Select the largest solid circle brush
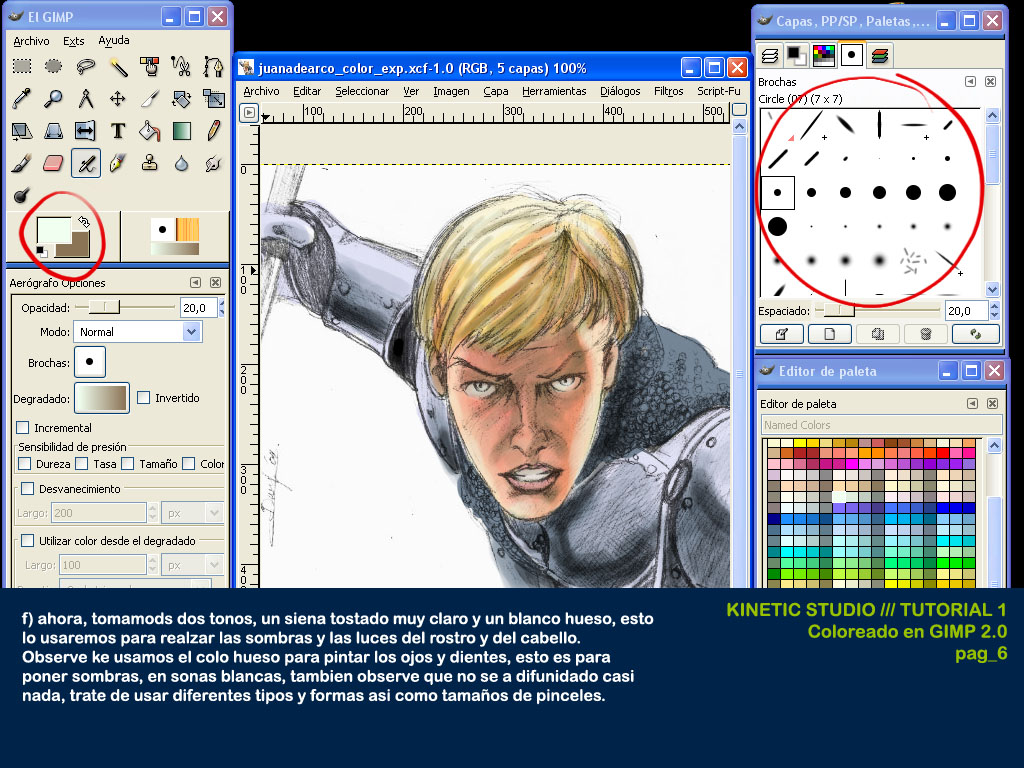The width and height of the screenshot is (1024, 768). click(x=777, y=227)
